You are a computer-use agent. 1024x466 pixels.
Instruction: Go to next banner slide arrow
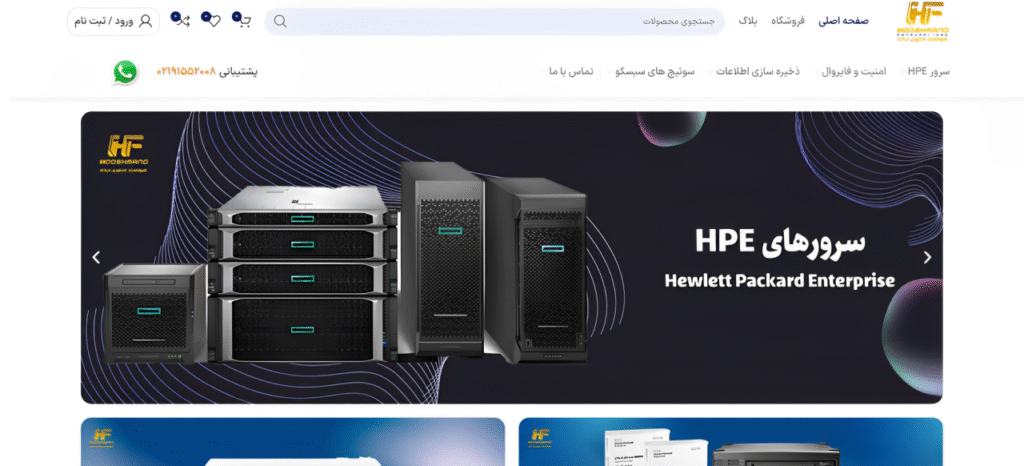pos(927,257)
